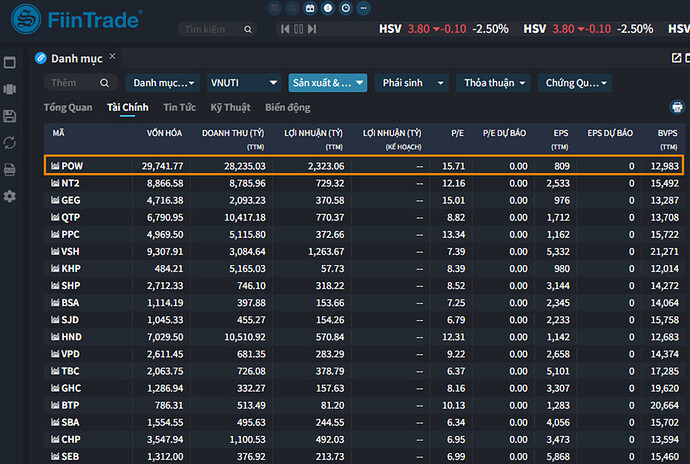Image resolution: width=690 pixels, height=464 pixels.
Task: Switch to the Tổng Quan tab
Action: pos(68,107)
